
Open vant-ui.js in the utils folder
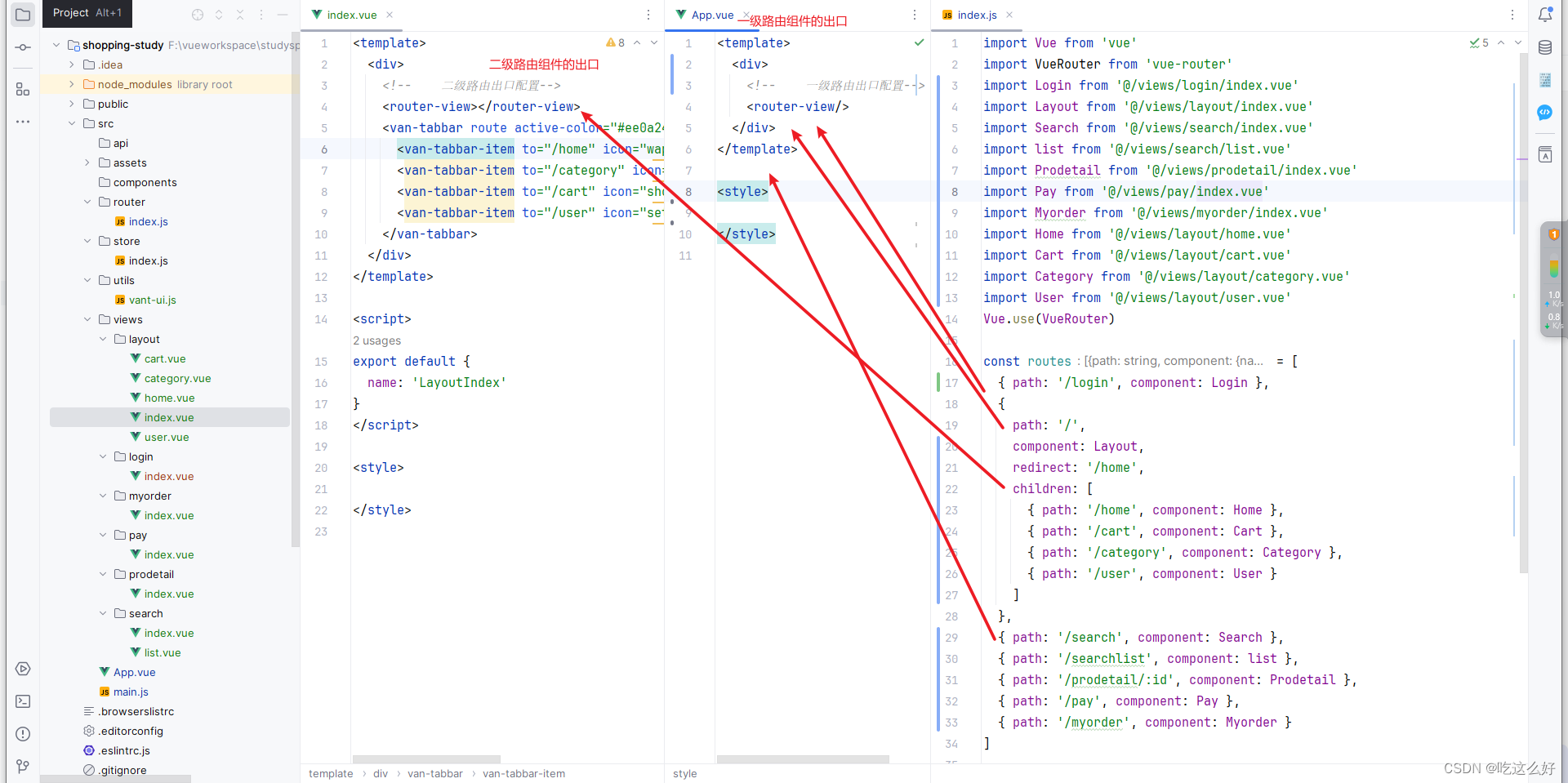click(152, 300)
